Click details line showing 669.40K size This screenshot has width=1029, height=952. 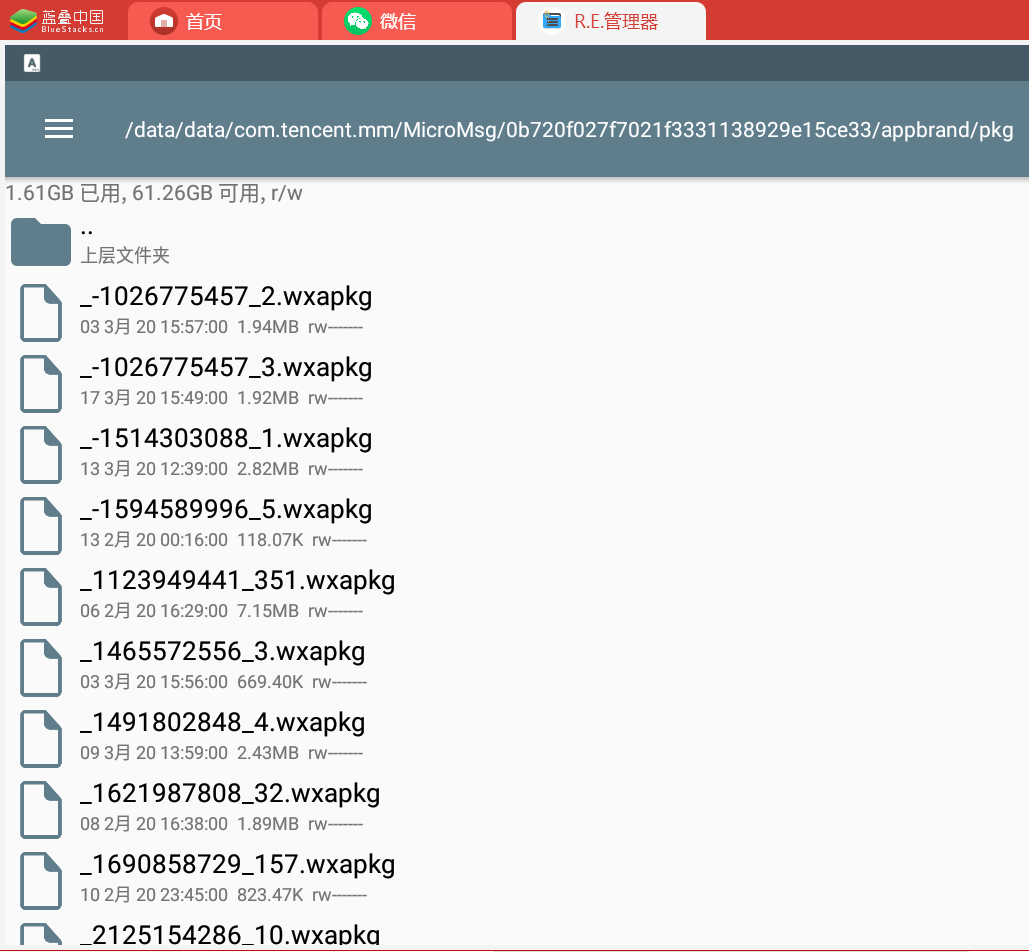point(223,682)
